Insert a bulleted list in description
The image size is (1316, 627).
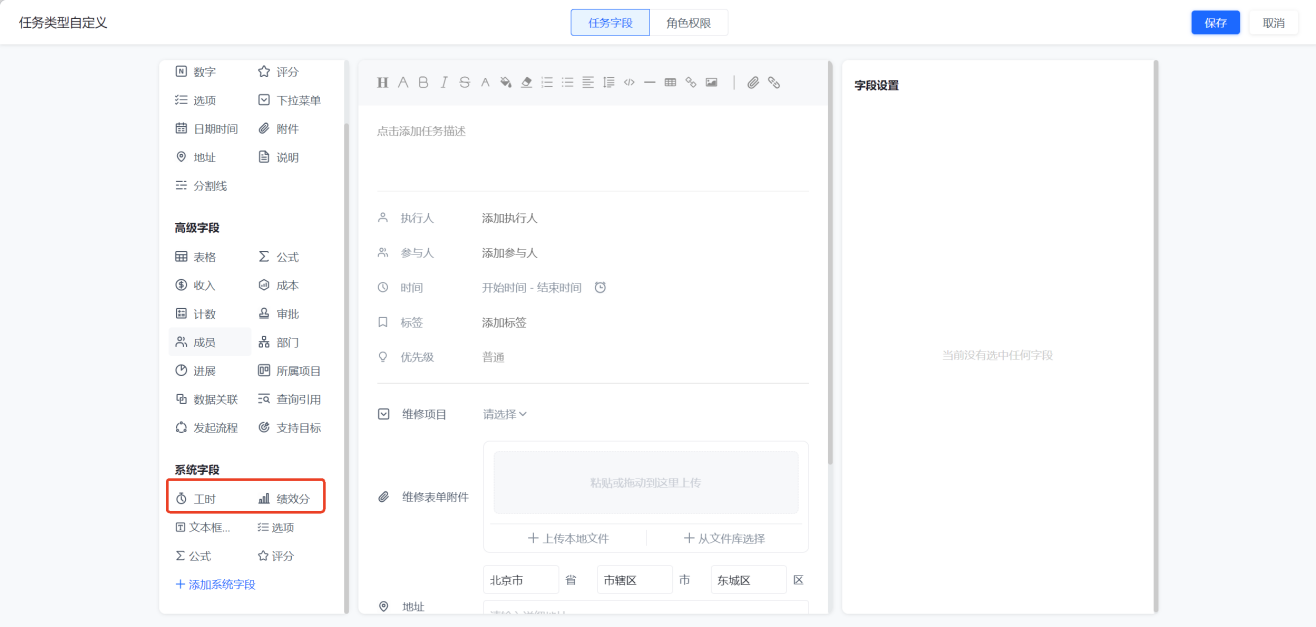tap(567, 83)
